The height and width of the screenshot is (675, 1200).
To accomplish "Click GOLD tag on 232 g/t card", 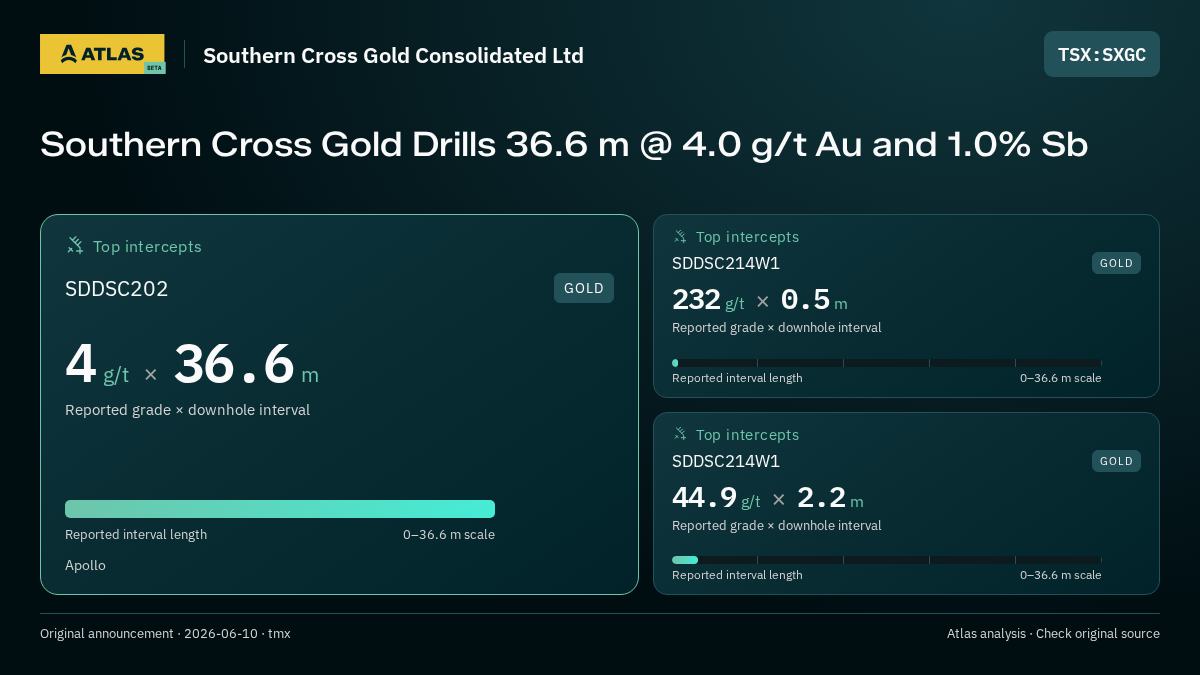I will pyautogui.click(x=1116, y=263).
